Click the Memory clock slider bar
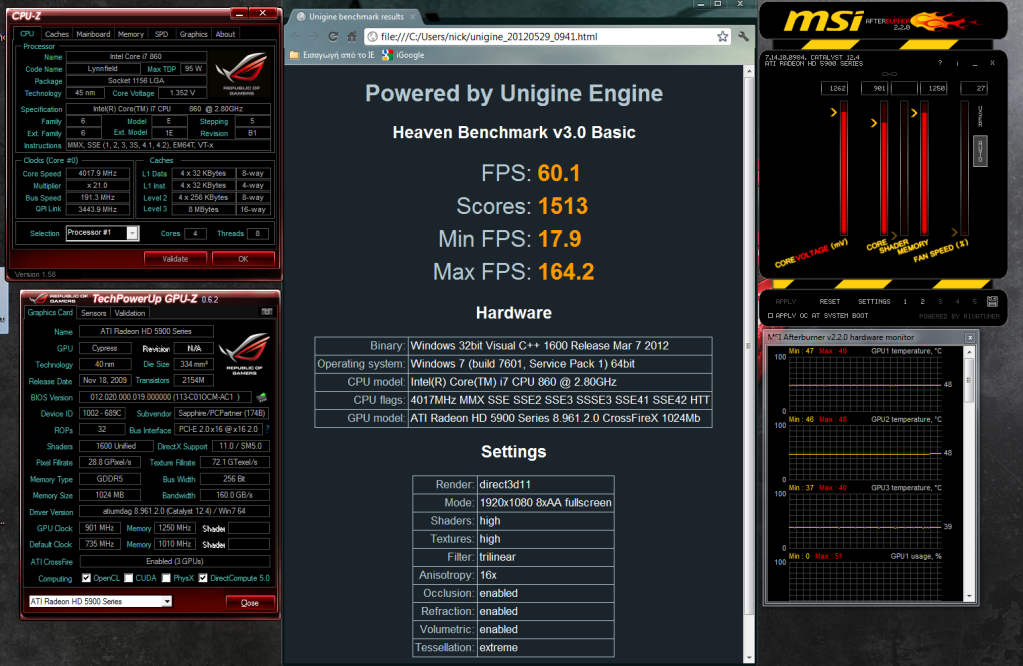1023x666 pixels. point(924,168)
